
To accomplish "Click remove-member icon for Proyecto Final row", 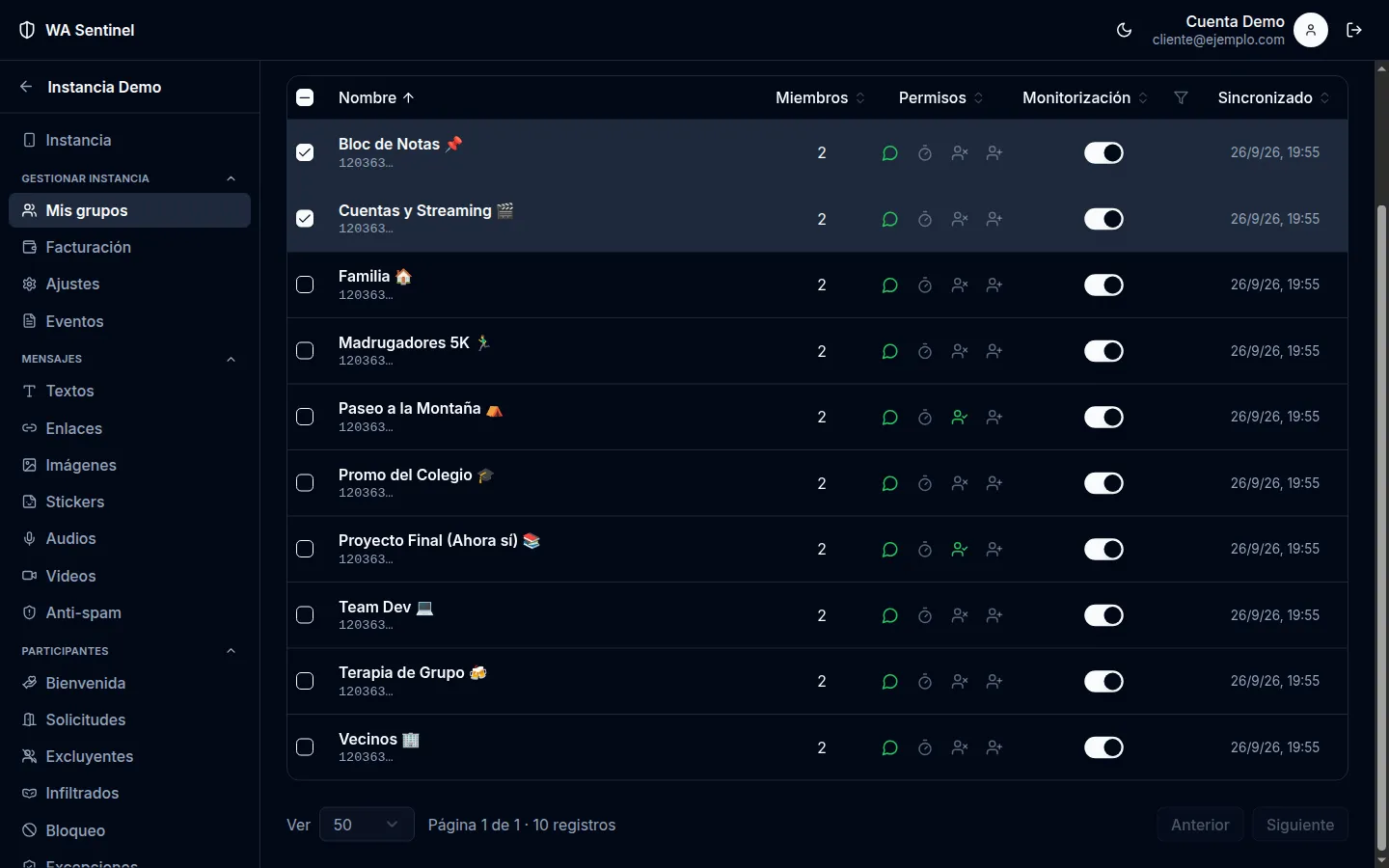I will (960, 550).
